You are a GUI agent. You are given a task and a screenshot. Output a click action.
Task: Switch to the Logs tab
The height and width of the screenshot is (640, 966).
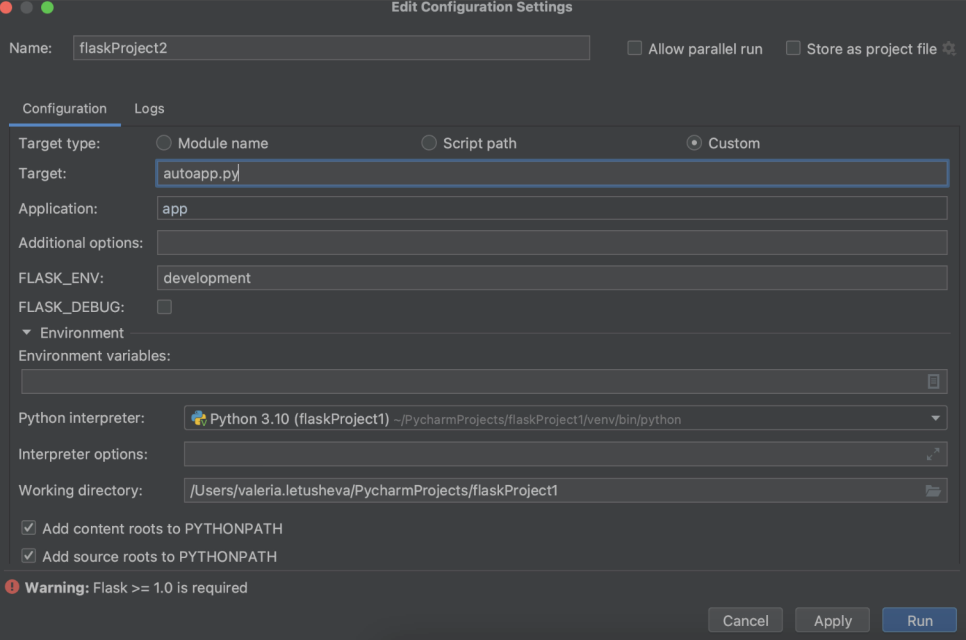[x=149, y=108]
